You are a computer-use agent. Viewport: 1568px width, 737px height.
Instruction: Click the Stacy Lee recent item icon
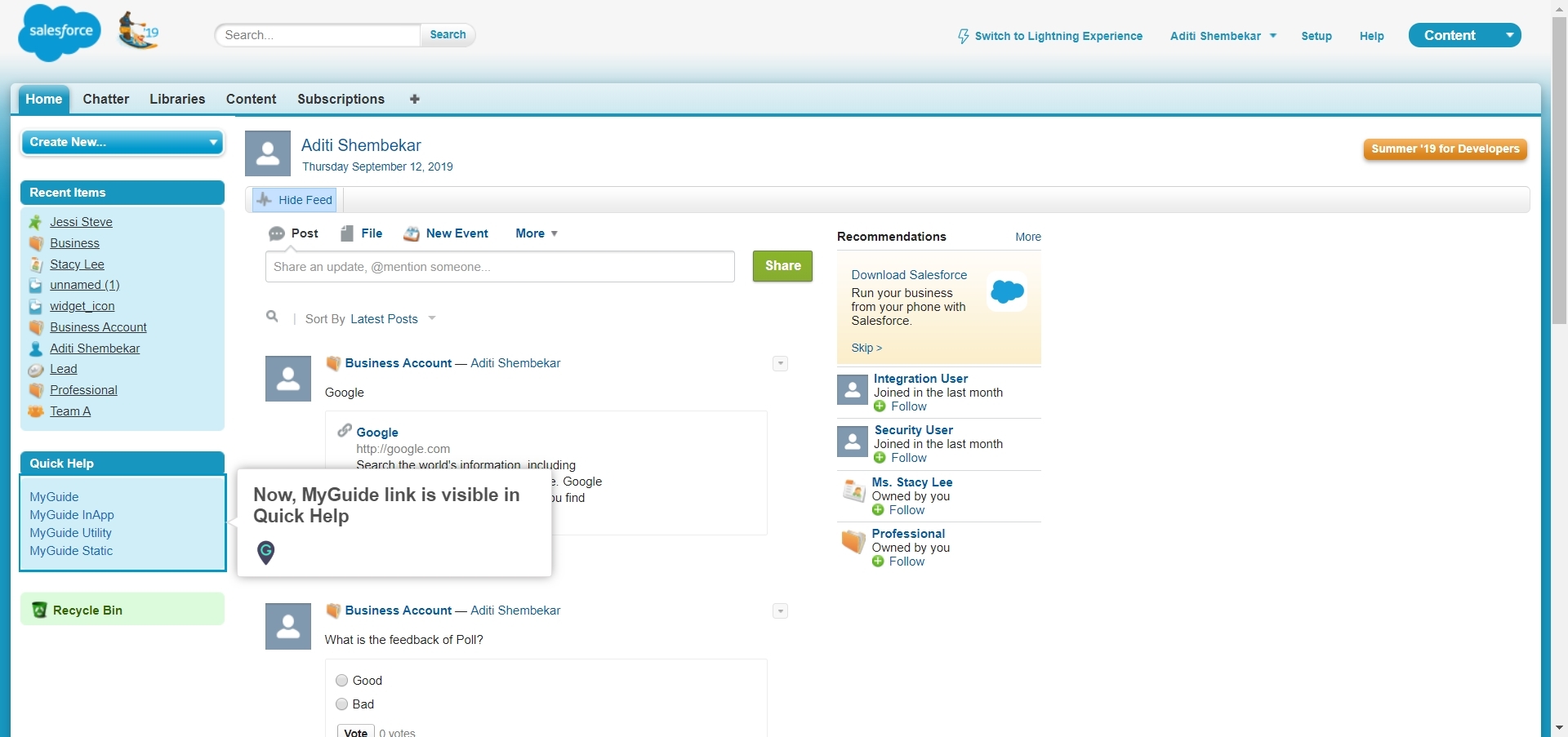35,264
